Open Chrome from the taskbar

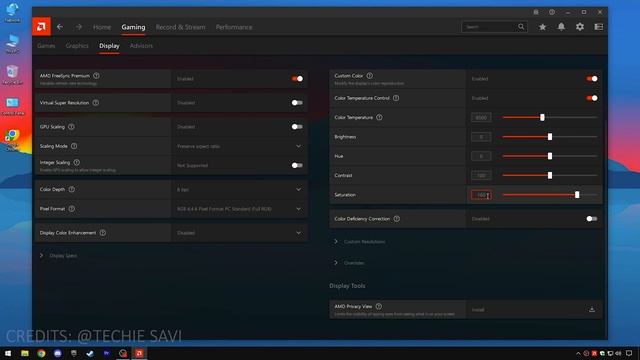pos(41,353)
